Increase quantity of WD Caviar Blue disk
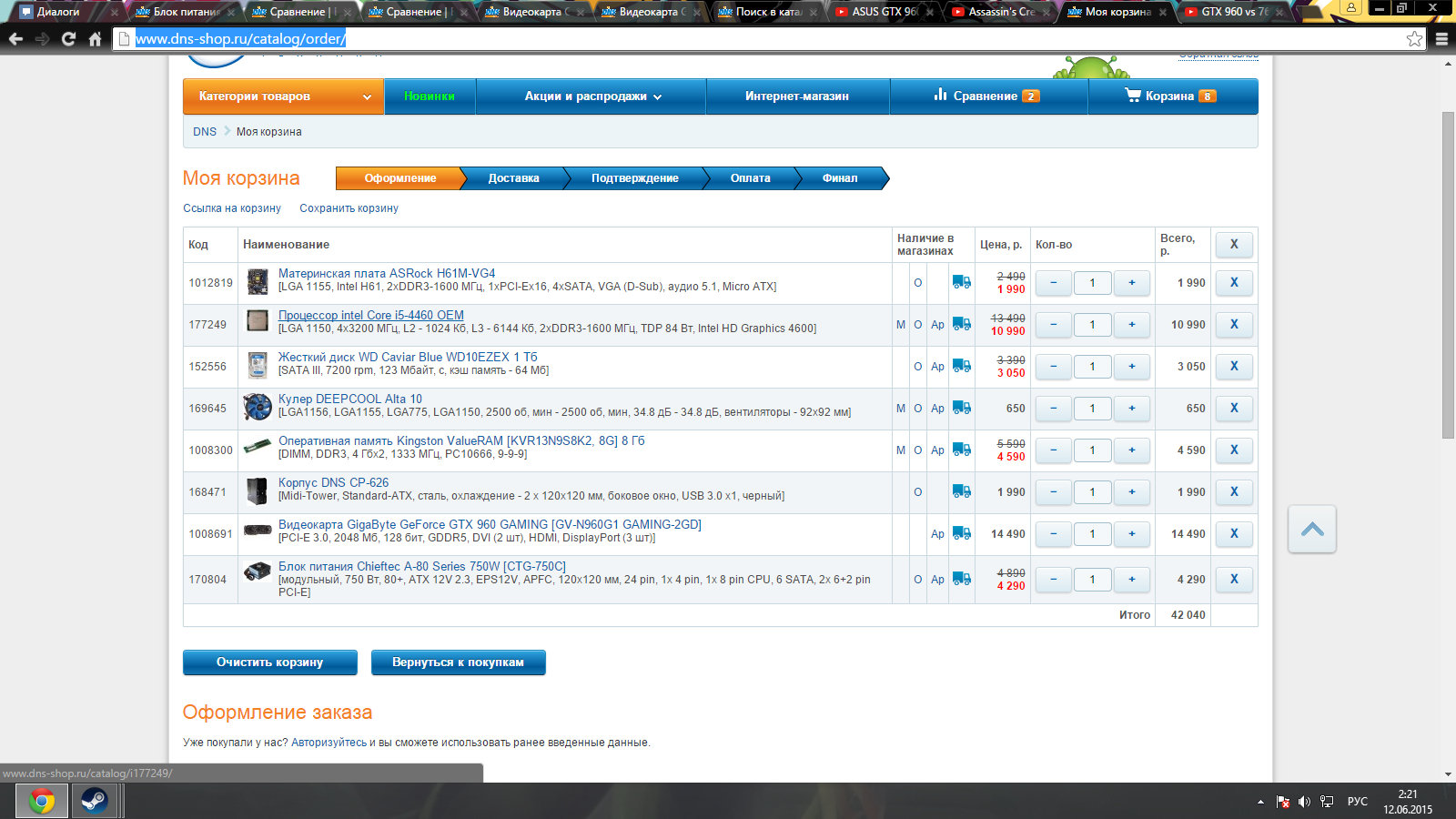The height and width of the screenshot is (819, 1456). click(1132, 366)
